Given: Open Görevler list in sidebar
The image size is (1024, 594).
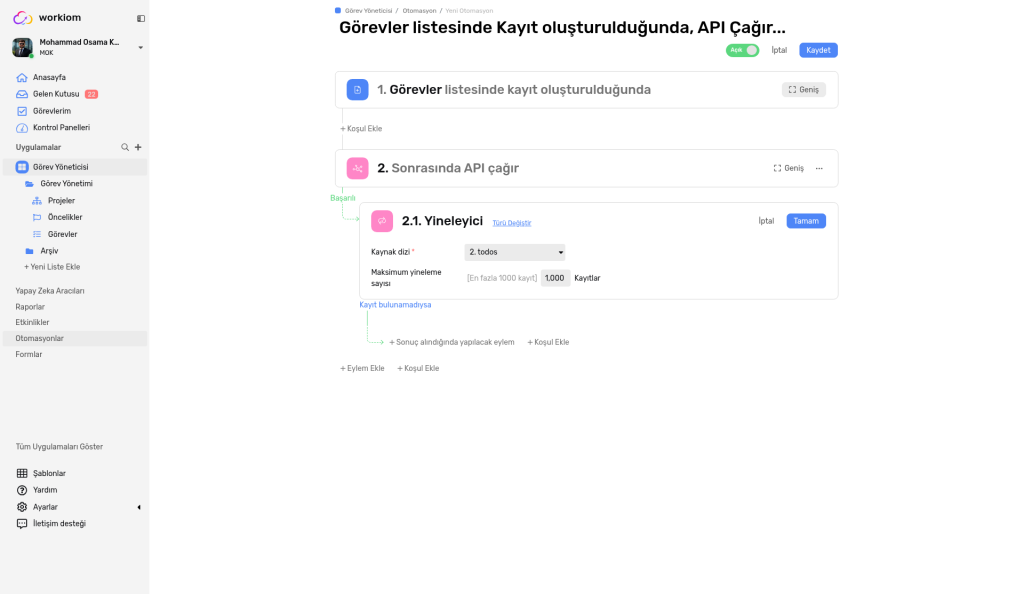Looking at the screenshot, I should pyautogui.click(x=62, y=234).
